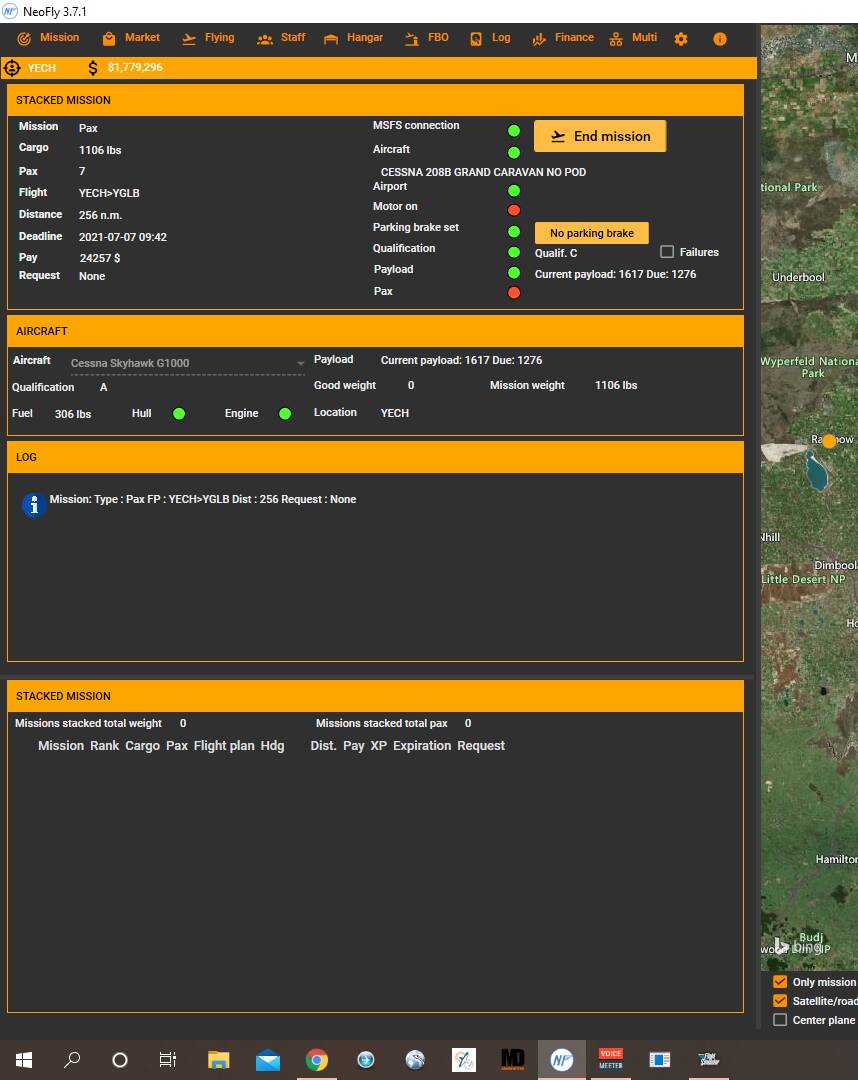Image resolution: width=858 pixels, height=1080 pixels.
Task: Click the YECH location crosshair icon
Action: click(x=12, y=68)
